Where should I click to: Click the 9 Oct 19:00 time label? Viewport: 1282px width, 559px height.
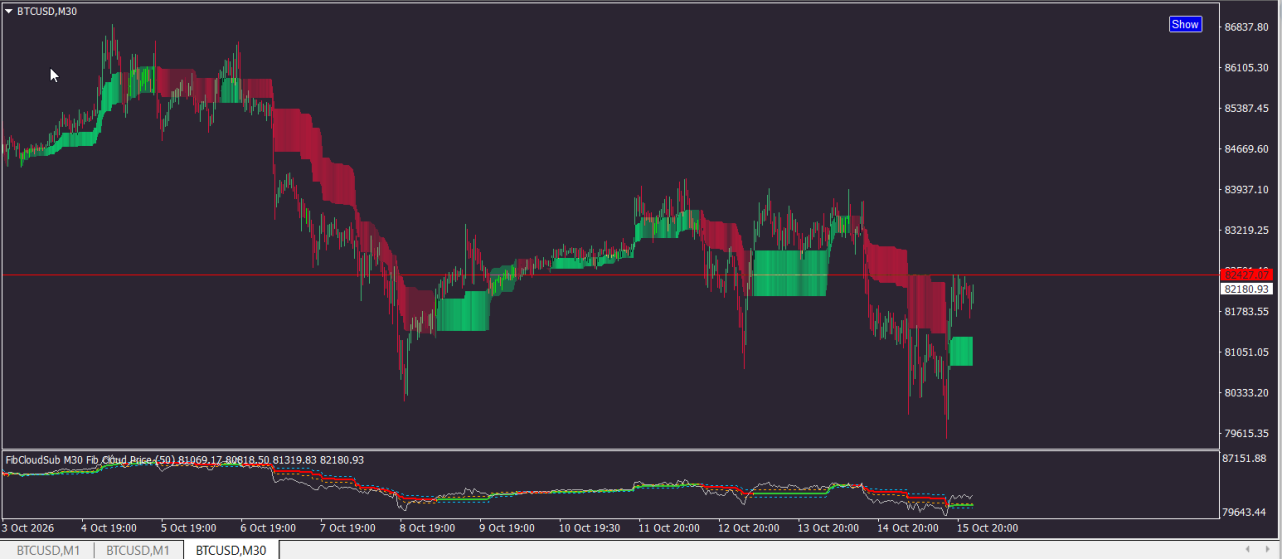[508, 527]
